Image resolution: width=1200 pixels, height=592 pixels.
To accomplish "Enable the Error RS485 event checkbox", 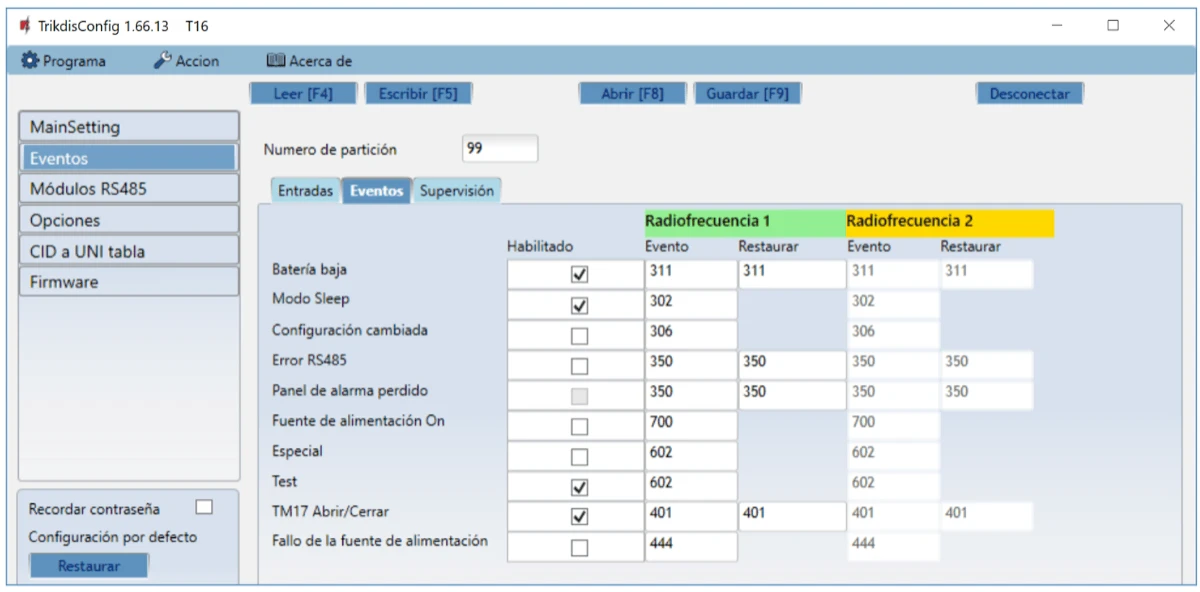I will coord(579,366).
